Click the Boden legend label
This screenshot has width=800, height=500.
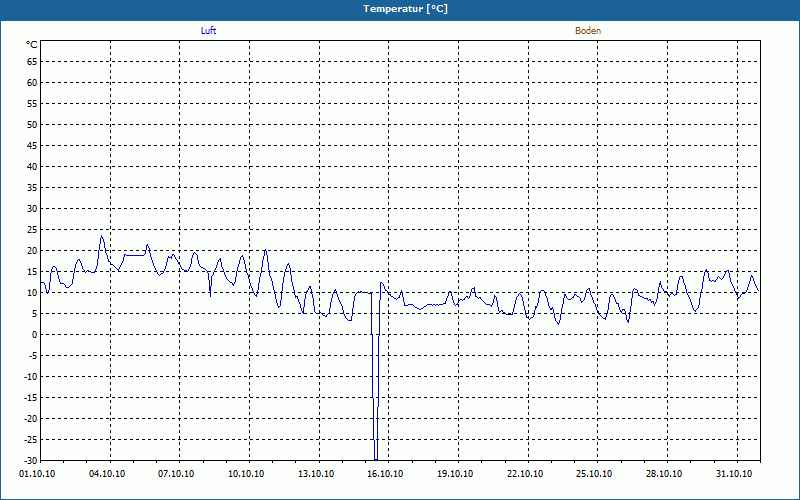pyautogui.click(x=588, y=31)
